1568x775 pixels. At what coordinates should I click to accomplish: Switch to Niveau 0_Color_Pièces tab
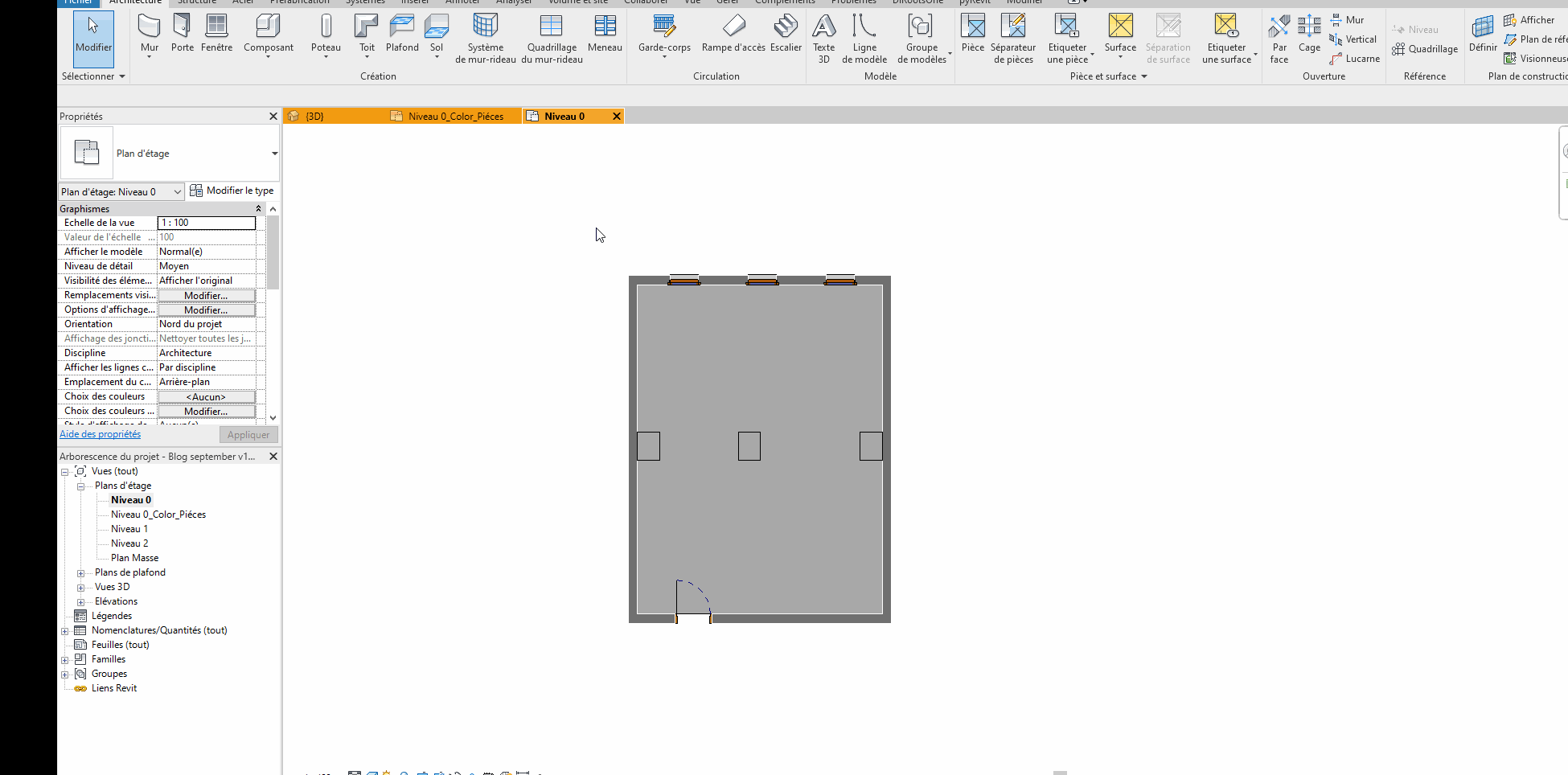pos(455,117)
